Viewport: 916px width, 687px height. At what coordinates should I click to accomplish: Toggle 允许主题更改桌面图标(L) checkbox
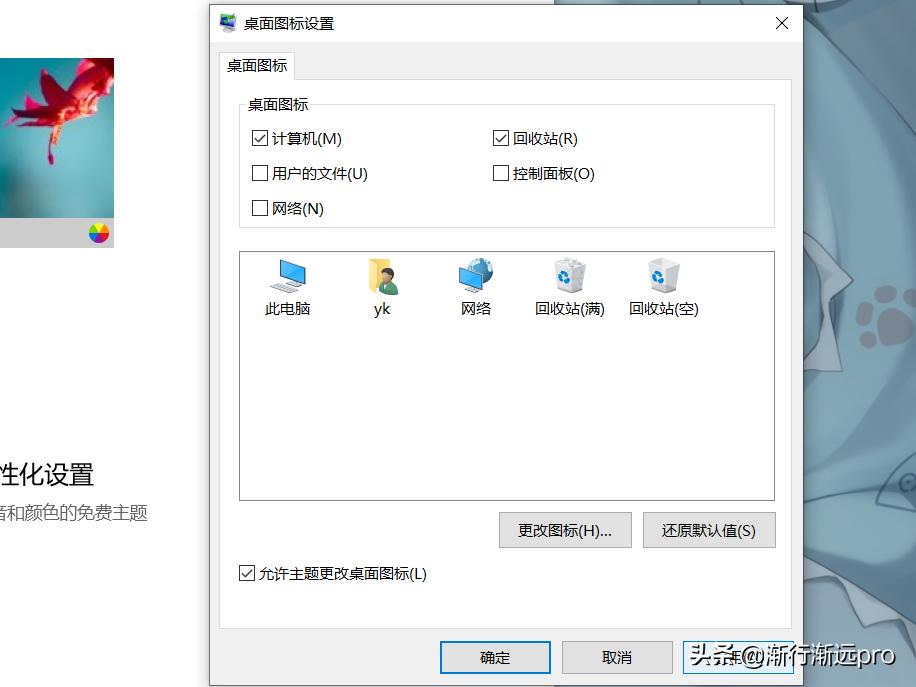point(247,573)
